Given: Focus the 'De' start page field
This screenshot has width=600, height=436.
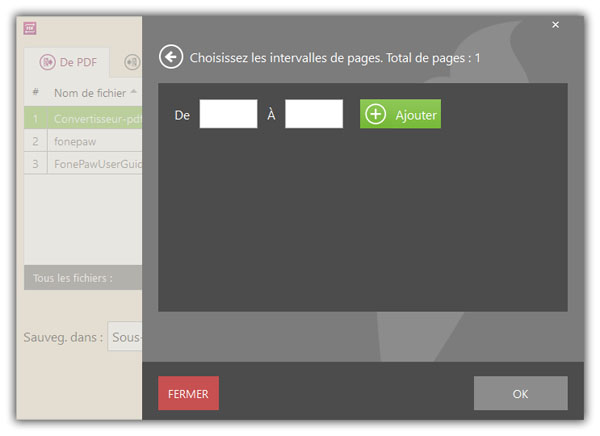Looking at the screenshot, I should [x=228, y=114].
